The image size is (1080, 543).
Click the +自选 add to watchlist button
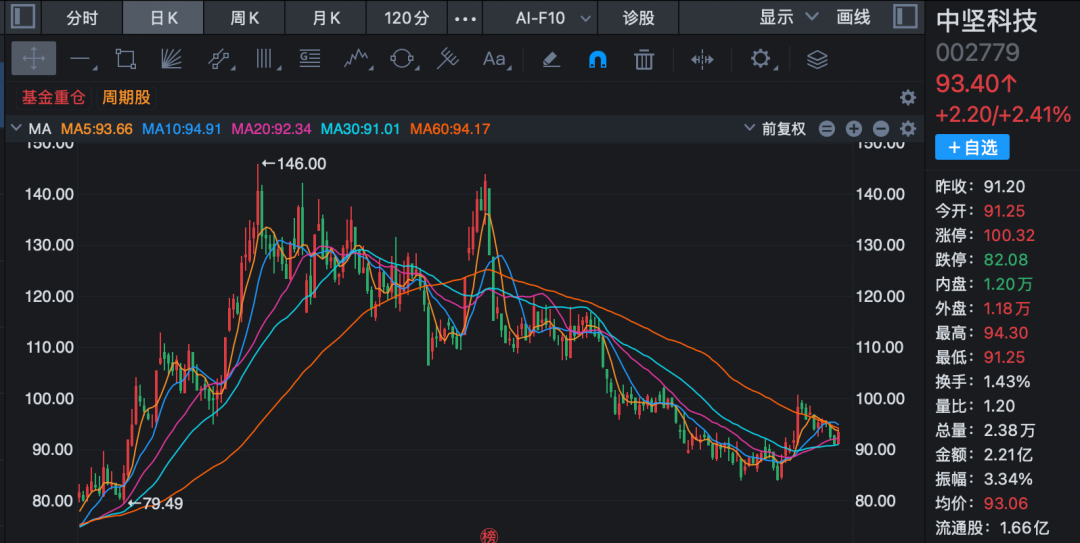click(972, 147)
